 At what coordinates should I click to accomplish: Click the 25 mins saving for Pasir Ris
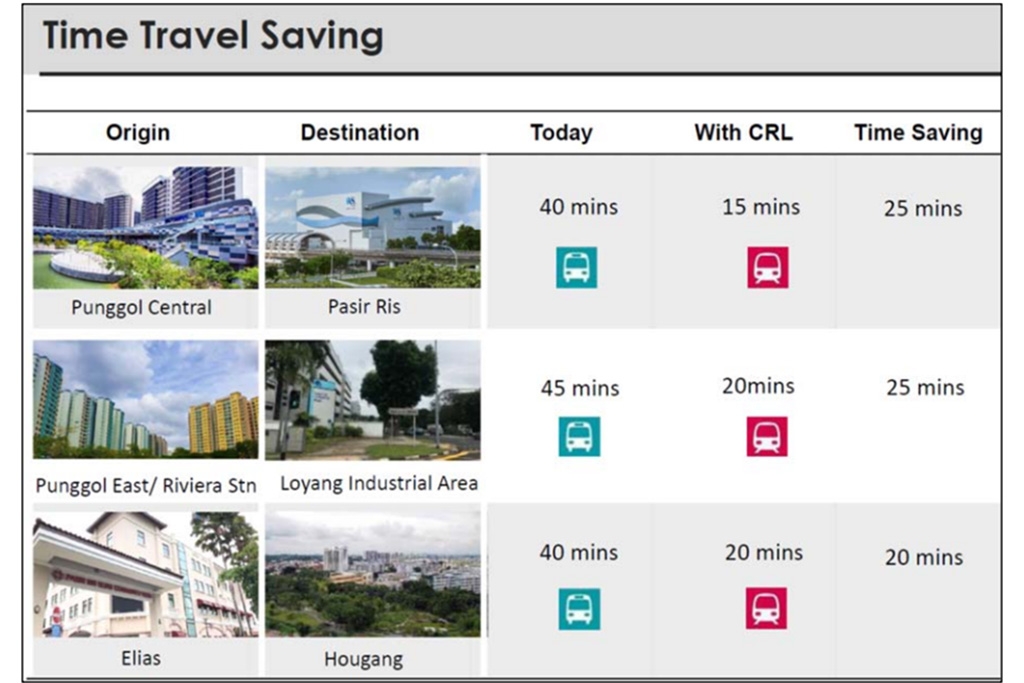tap(923, 208)
